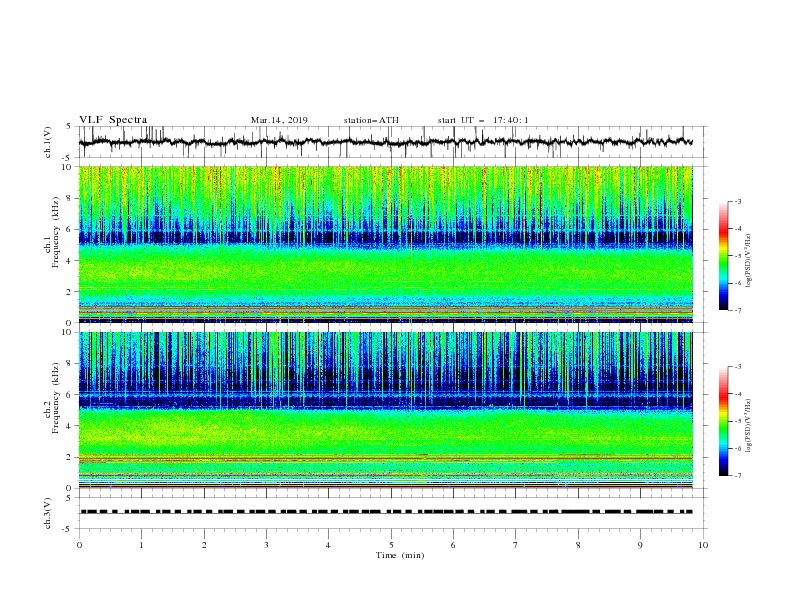
Task: Click the "-7" label on ch.2 color bar
Action: [x=737, y=476]
